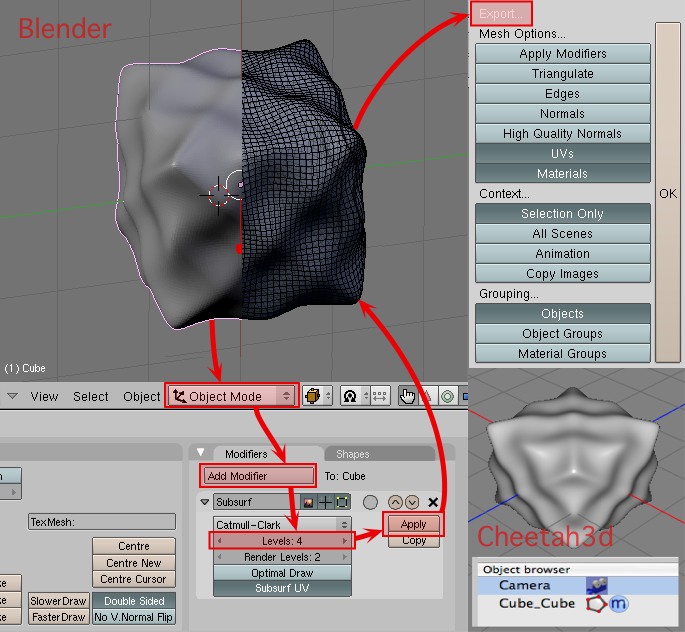Toggle Apply Modifiers export option
This screenshot has height=632, width=685.
click(x=563, y=54)
